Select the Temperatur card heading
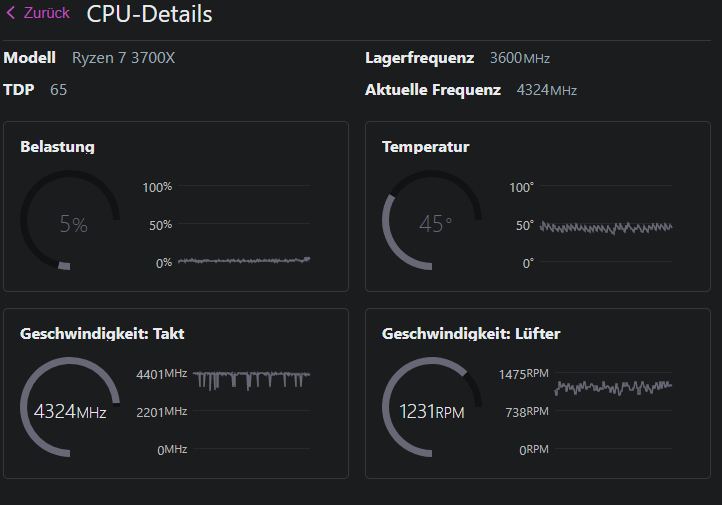The width and height of the screenshot is (722, 505). click(x=425, y=147)
